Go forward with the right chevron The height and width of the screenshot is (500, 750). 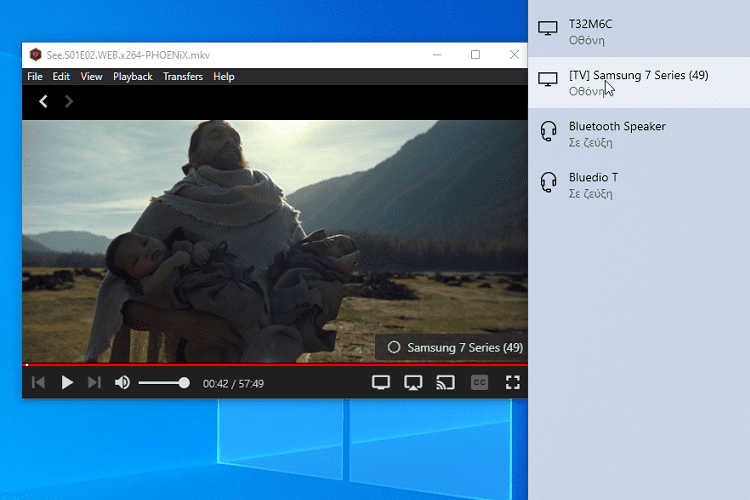[x=69, y=101]
